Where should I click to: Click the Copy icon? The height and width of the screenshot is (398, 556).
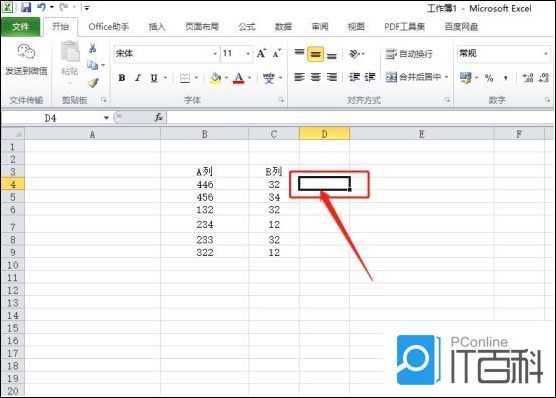[93, 65]
